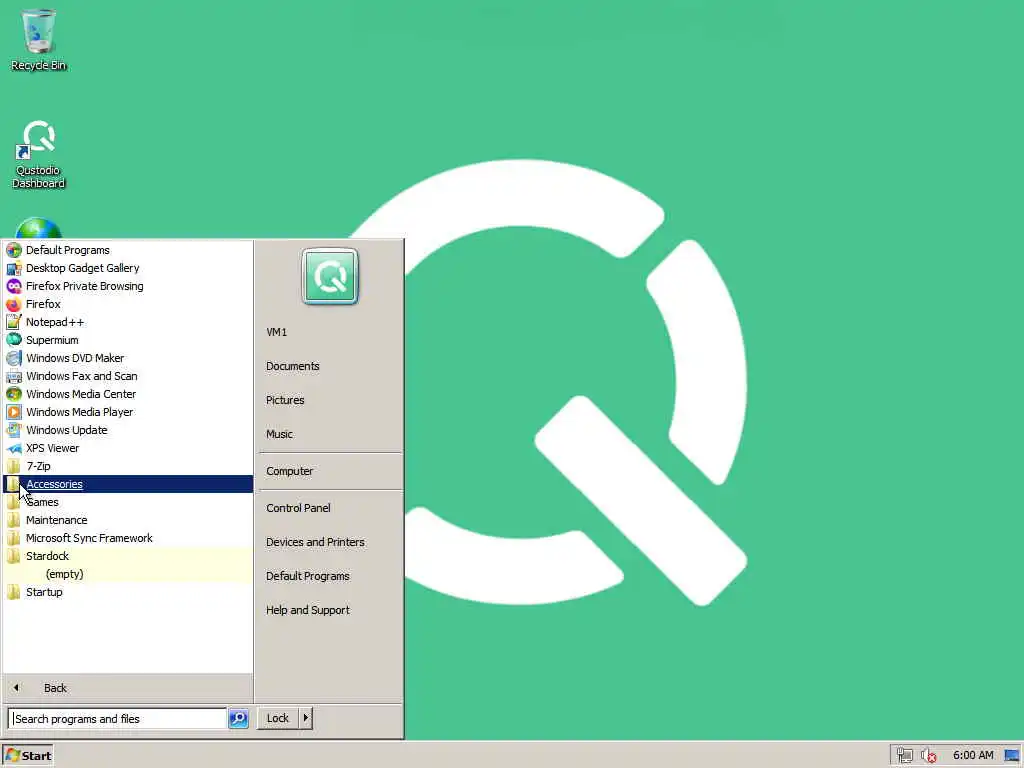Launch Supermium from its label
Viewport: 1024px width, 768px height.
click(x=52, y=340)
